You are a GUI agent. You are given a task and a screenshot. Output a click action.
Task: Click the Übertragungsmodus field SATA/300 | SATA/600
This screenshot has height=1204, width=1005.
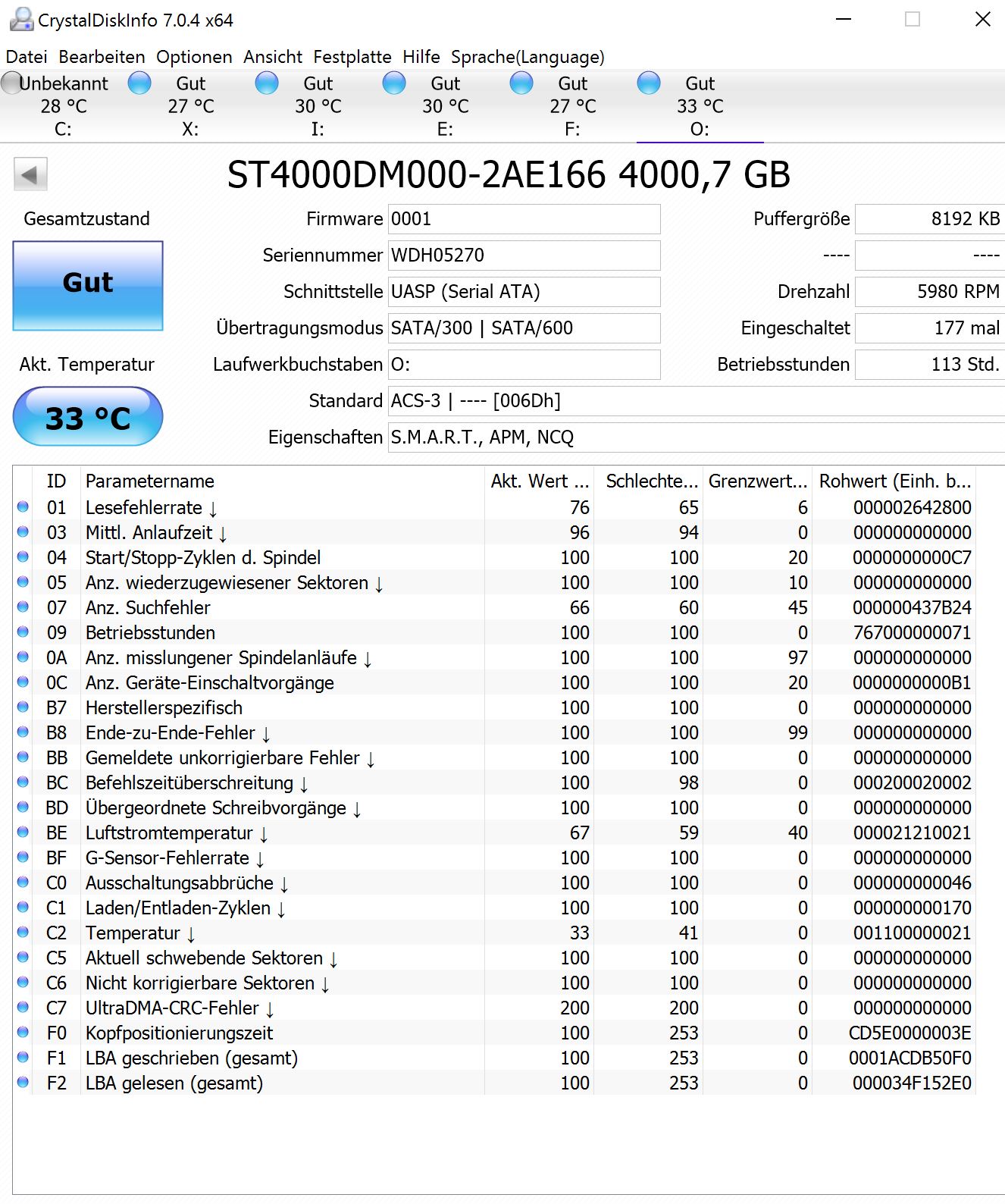(x=524, y=328)
